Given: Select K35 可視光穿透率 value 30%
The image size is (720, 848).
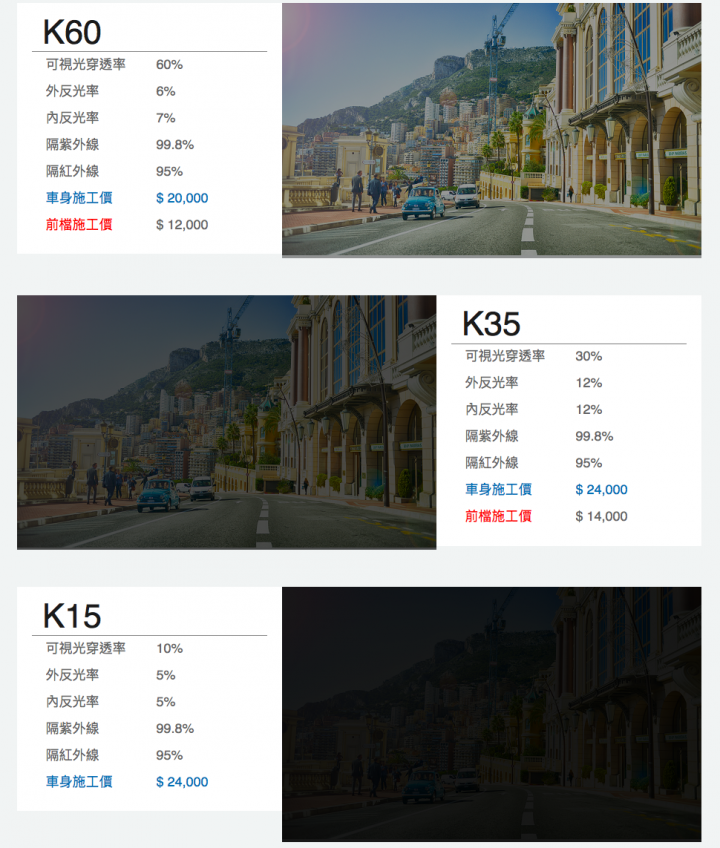Looking at the screenshot, I should pos(589,356).
